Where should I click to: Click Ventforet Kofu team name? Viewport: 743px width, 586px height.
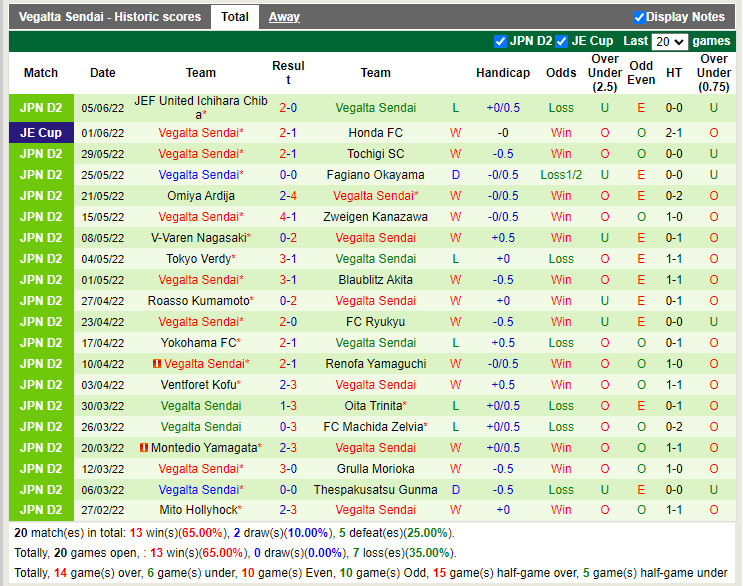click(x=199, y=385)
